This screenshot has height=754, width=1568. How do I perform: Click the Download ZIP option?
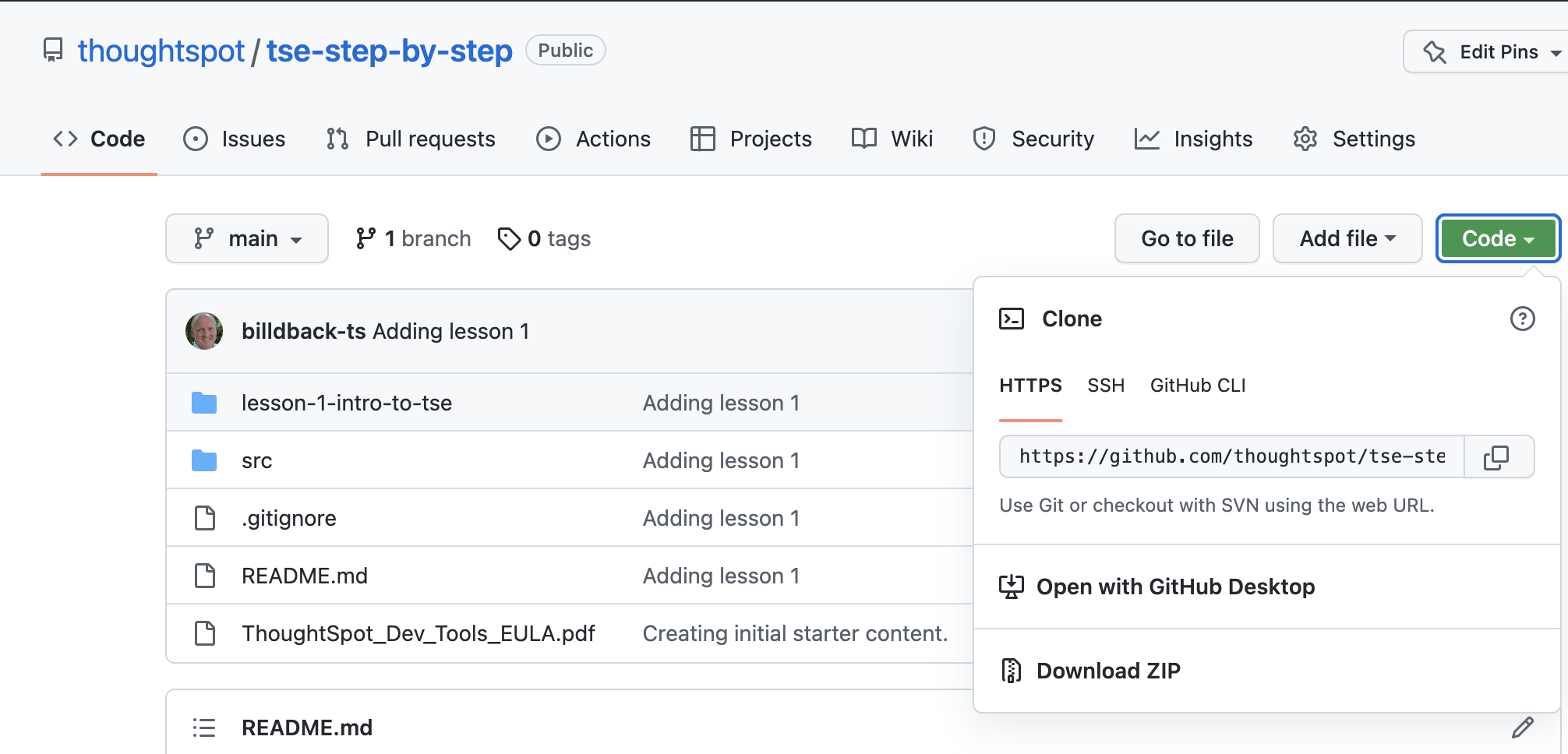pos(1107,670)
